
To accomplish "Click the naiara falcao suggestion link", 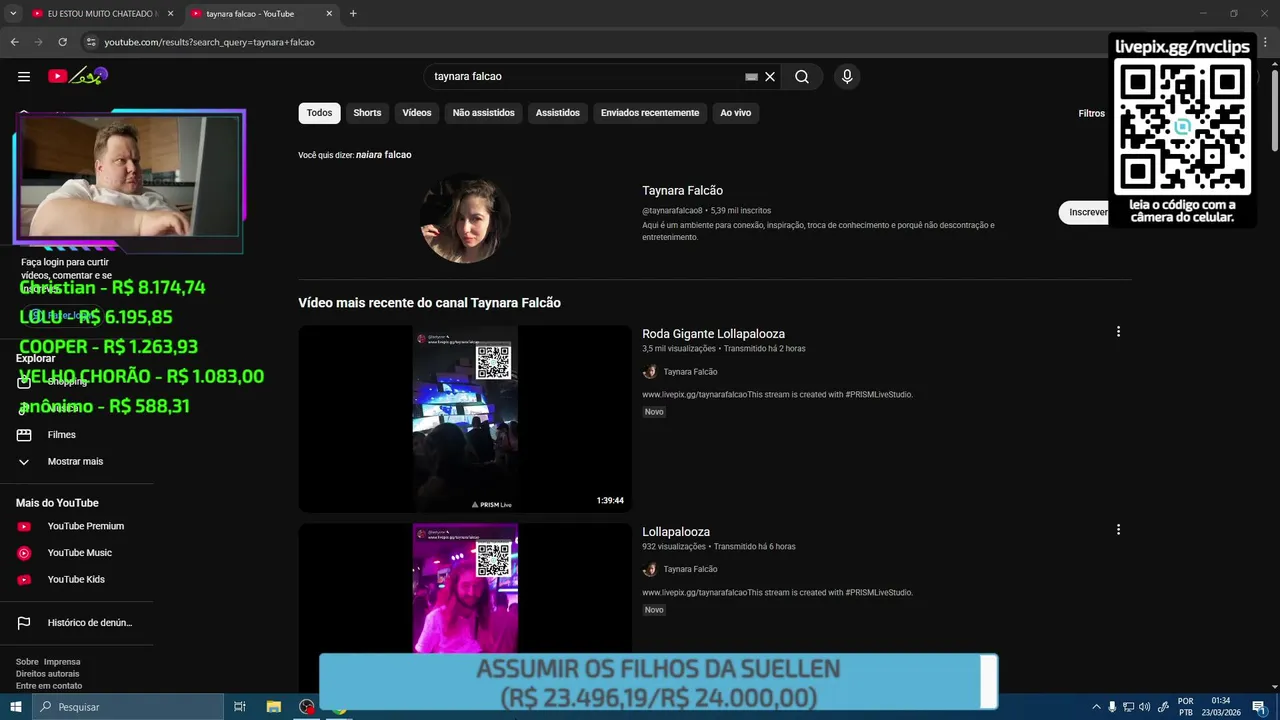I will click(384, 155).
